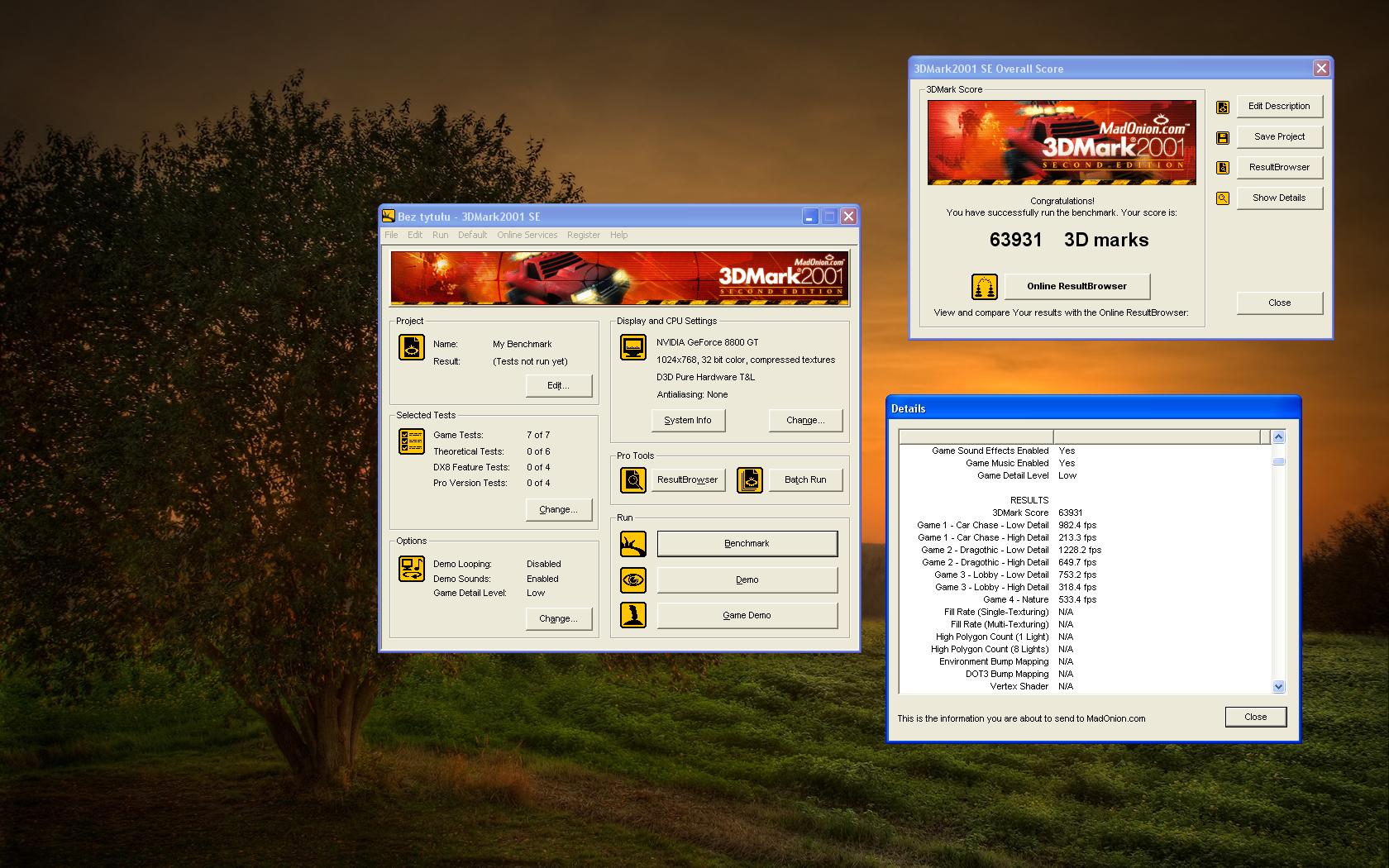Click Change... in Options section
The height and width of the screenshot is (868, 1389).
tap(559, 619)
